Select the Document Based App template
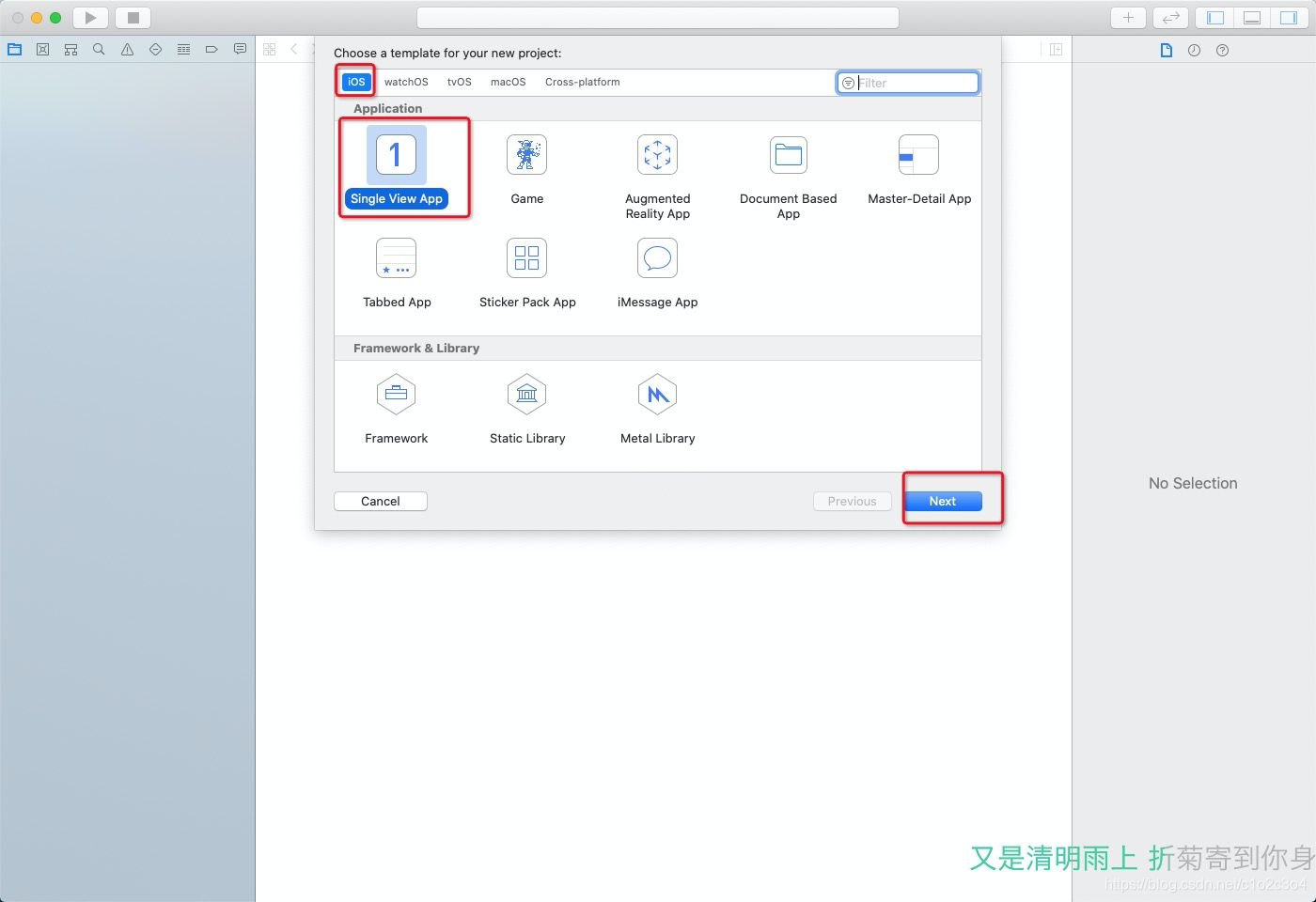The image size is (1316, 902). (789, 177)
